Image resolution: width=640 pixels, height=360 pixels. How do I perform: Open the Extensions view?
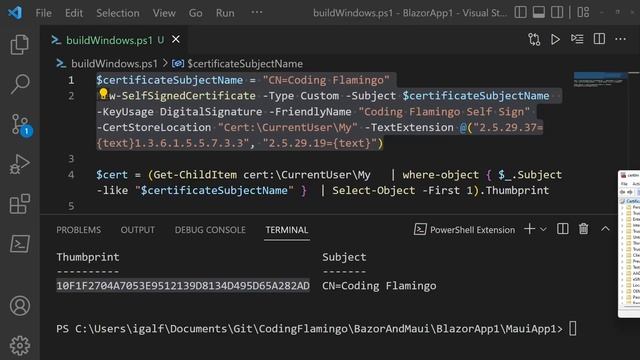(19, 204)
